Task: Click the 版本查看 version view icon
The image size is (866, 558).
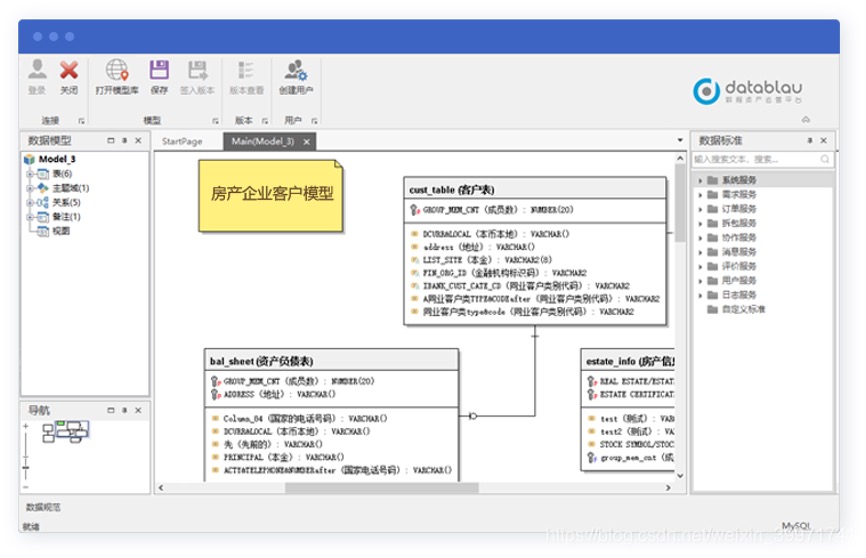Action: coord(246,70)
